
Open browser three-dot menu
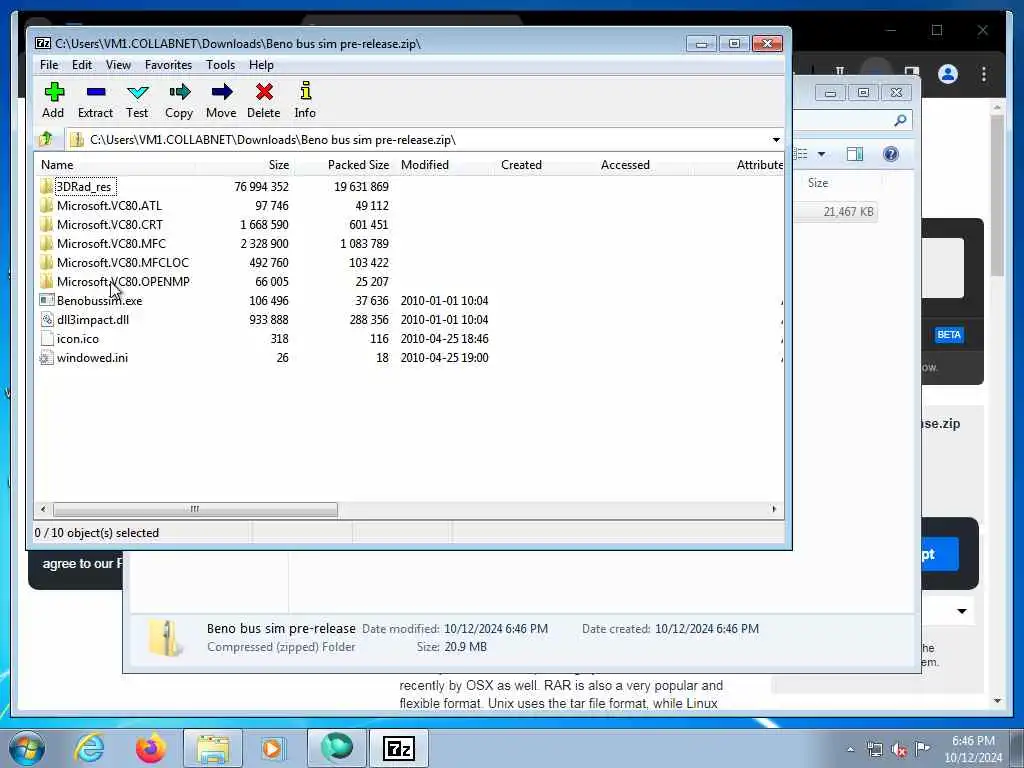(984, 74)
